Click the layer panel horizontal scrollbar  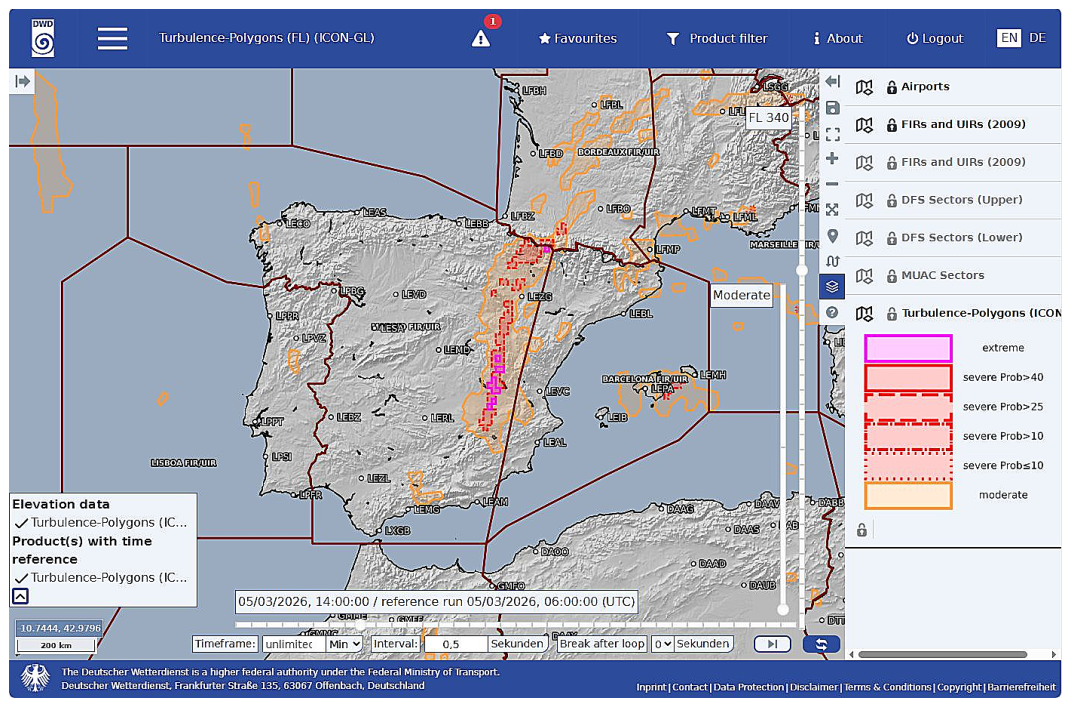click(x=942, y=655)
